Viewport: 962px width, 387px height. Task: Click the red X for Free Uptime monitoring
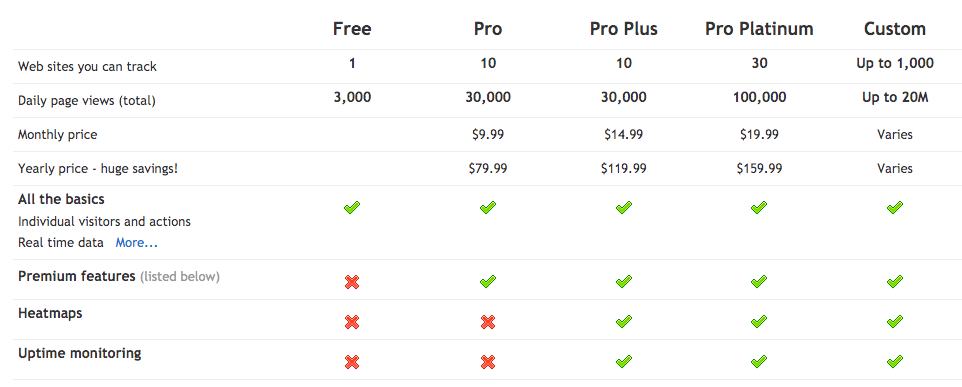[352, 362]
